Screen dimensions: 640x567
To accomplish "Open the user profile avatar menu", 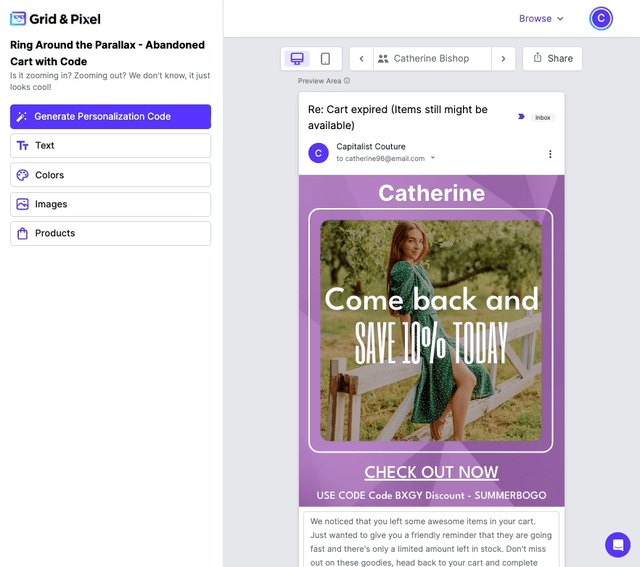I will [x=601, y=18].
